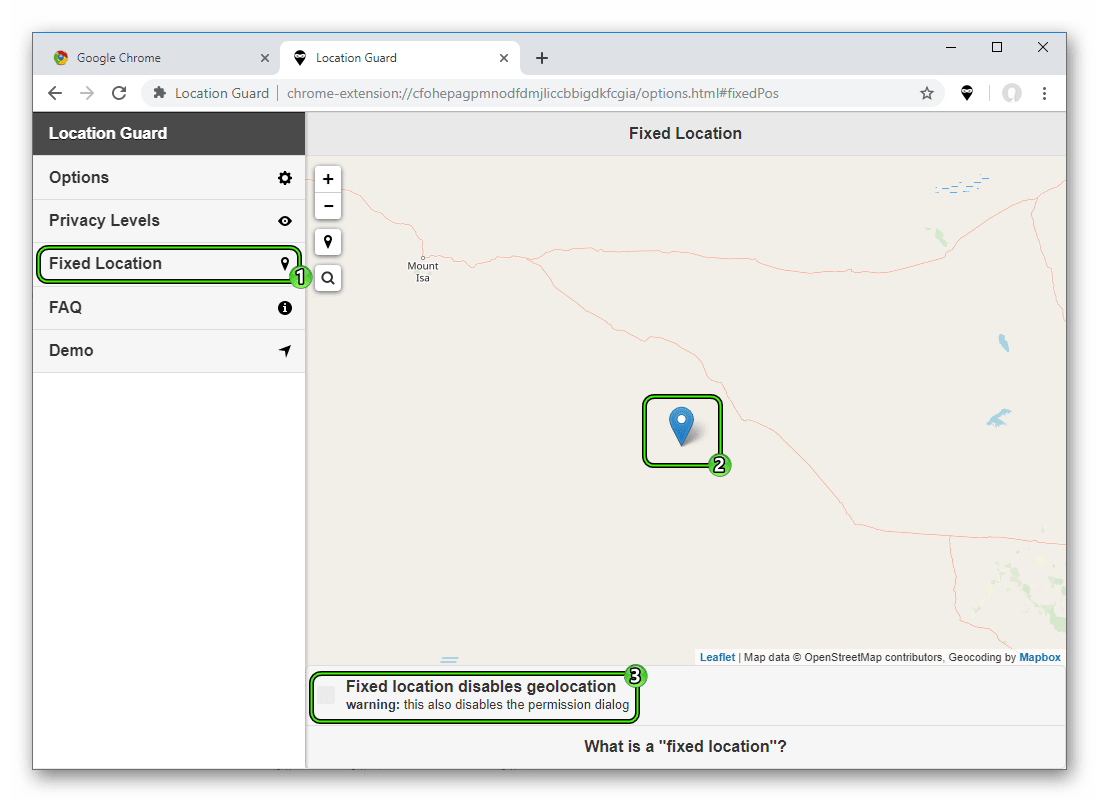
Task: Click the blue map marker pin
Action: [681, 426]
